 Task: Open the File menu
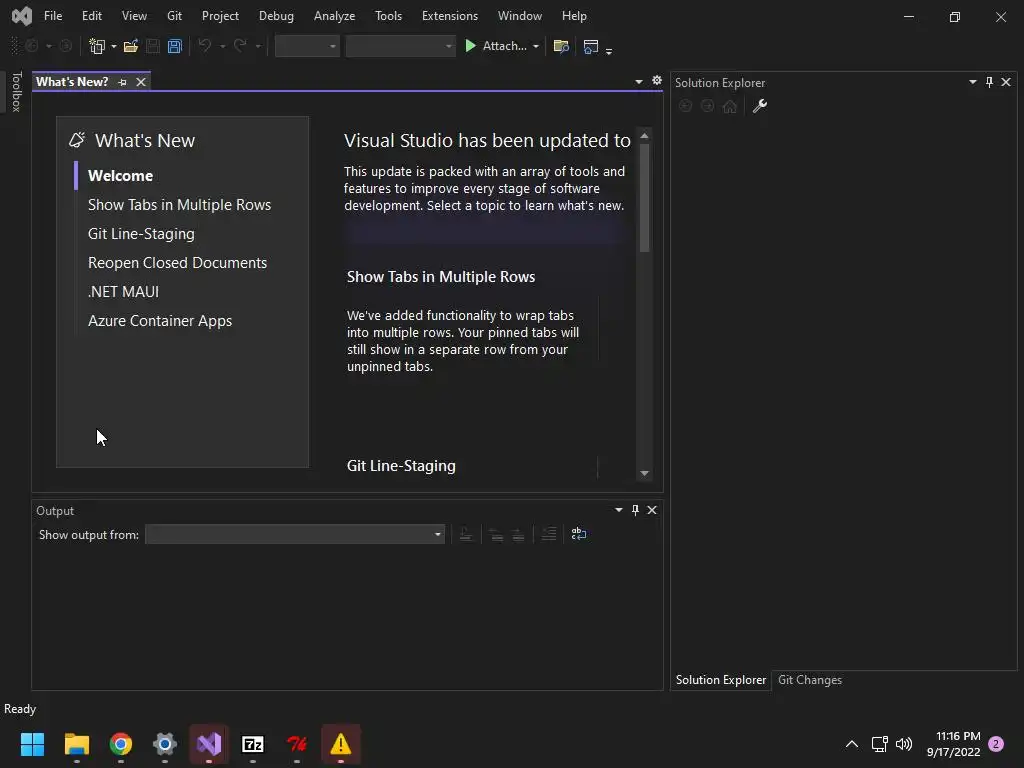53,16
